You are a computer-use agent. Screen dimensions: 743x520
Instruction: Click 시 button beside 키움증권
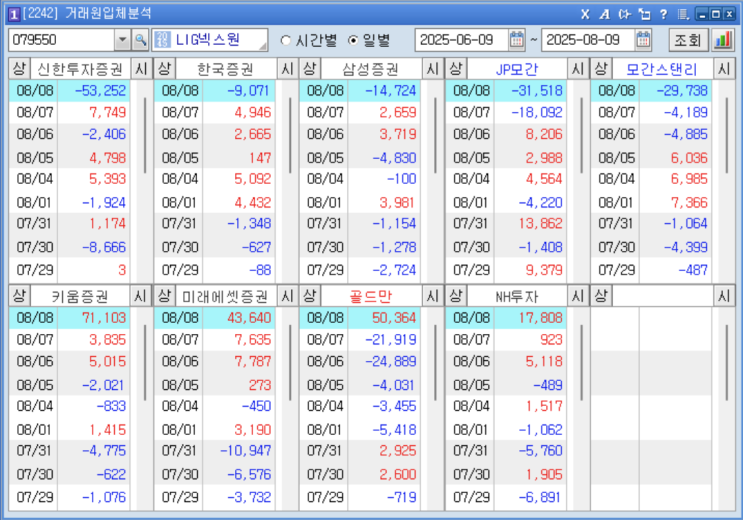pos(140,296)
